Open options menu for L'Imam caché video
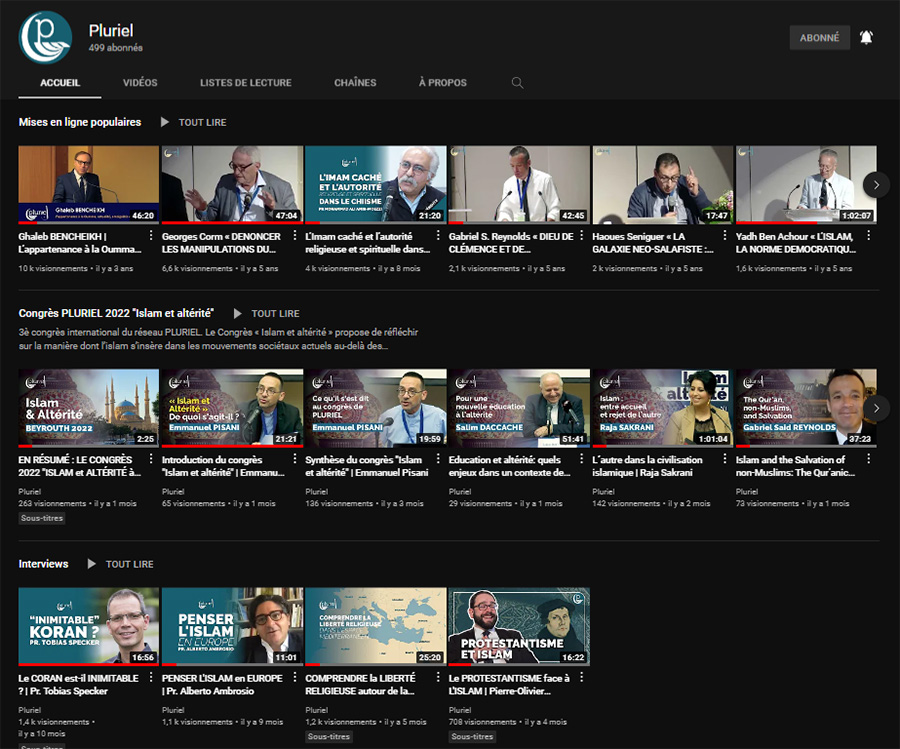 (x=438, y=235)
